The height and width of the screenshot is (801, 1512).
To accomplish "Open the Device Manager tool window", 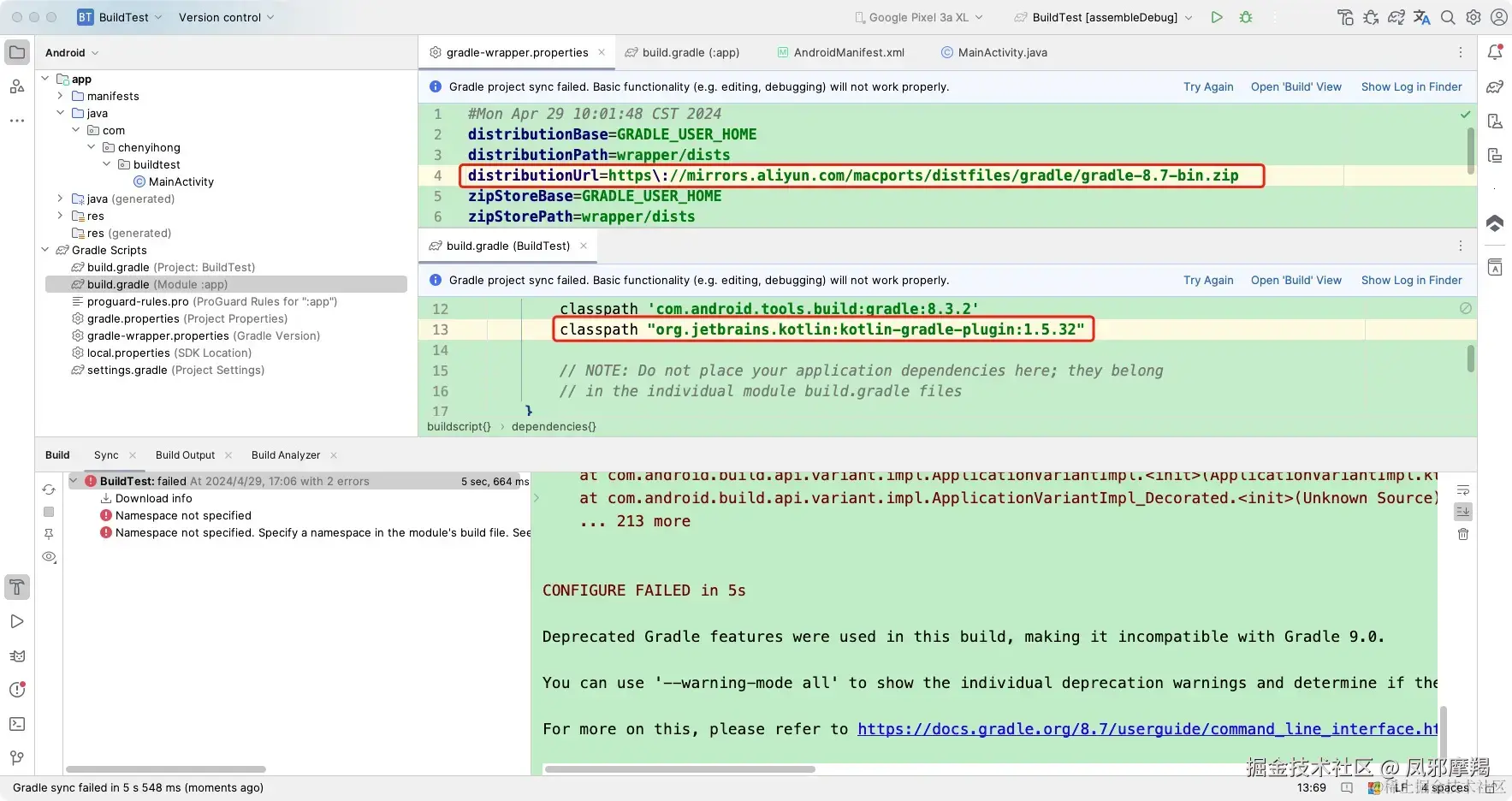I will [1495, 121].
